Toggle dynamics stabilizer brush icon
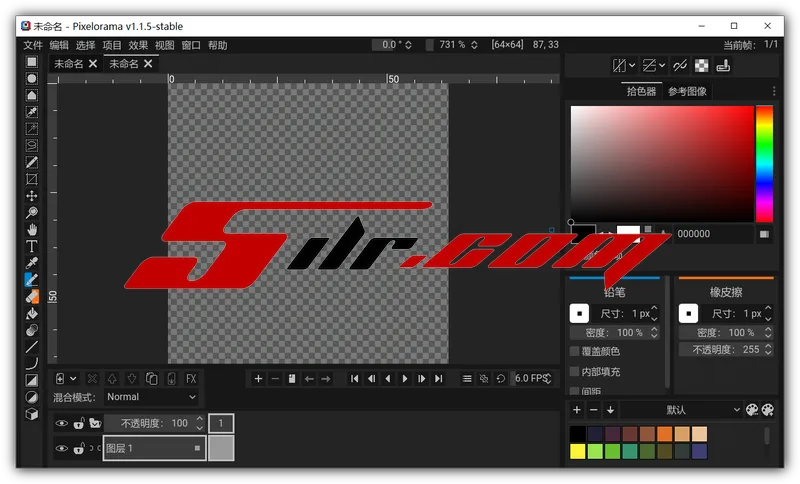This screenshot has width=800, height=484. point(723,65)
